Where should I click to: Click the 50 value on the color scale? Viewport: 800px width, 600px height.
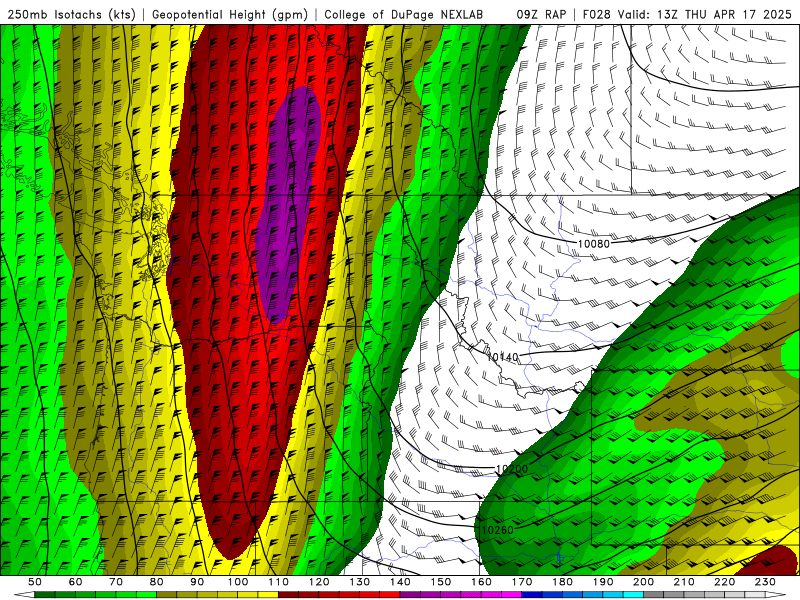tap(35, 582)
